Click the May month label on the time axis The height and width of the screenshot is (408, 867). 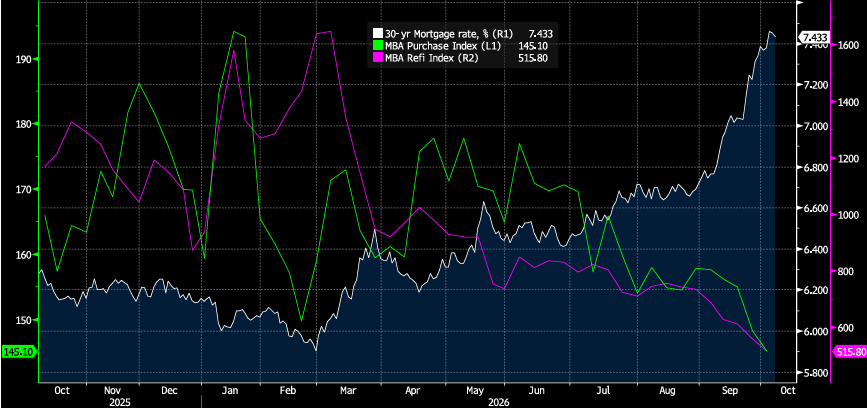tap(476, 391)
